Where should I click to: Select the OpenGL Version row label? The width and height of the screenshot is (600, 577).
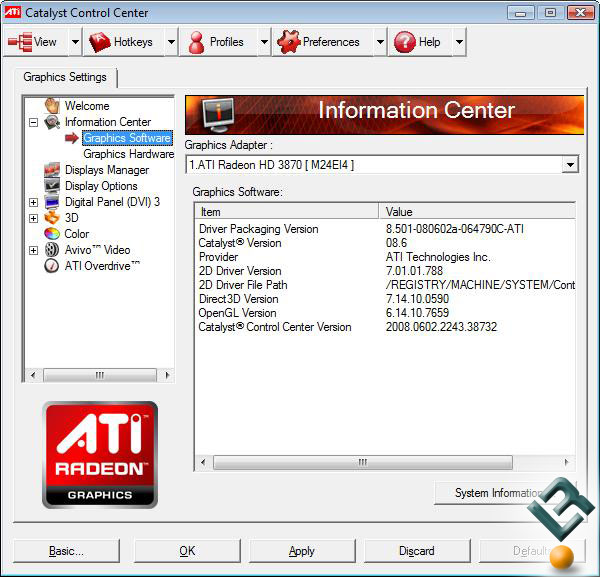pos(237,313)
